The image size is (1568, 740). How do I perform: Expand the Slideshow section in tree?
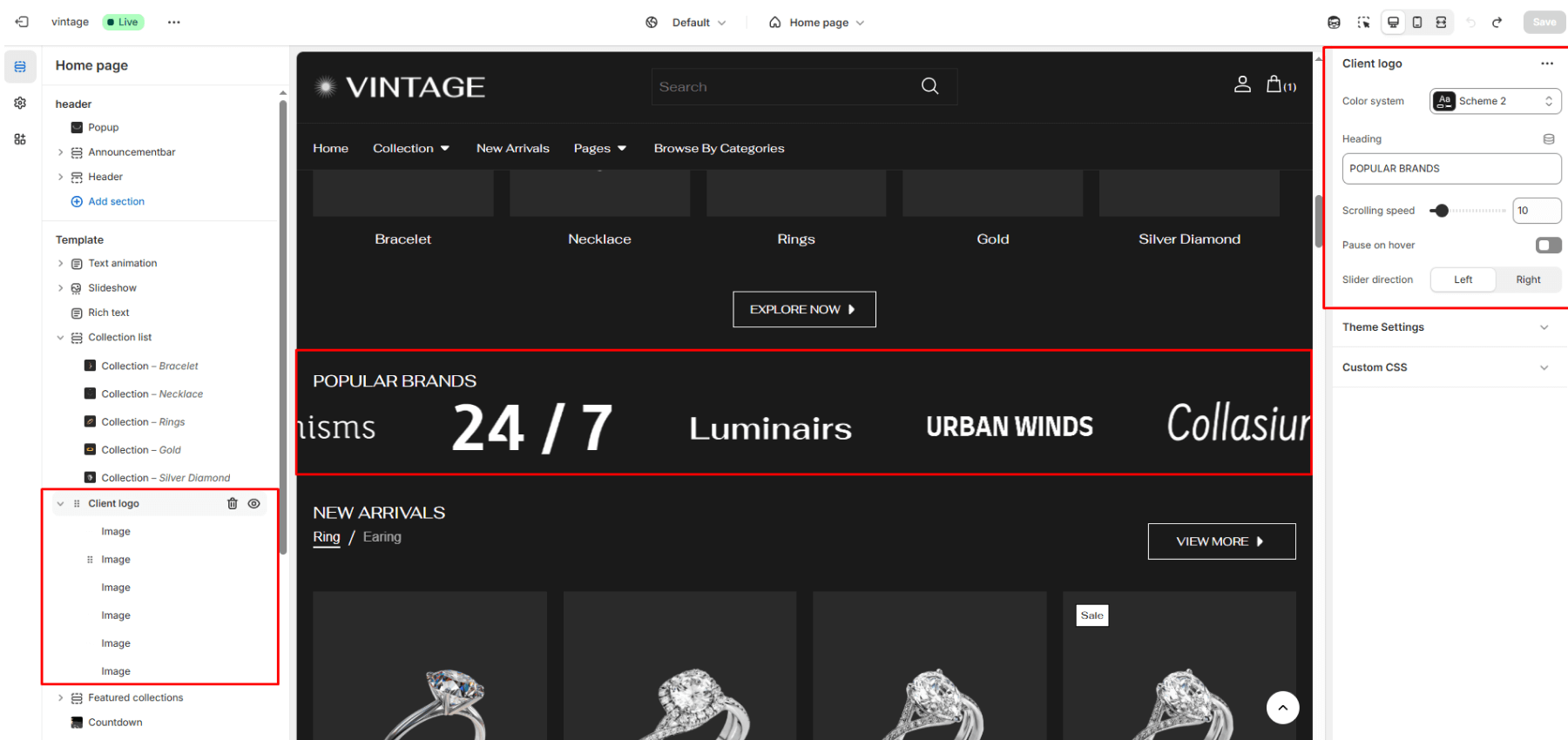[60, 288]
